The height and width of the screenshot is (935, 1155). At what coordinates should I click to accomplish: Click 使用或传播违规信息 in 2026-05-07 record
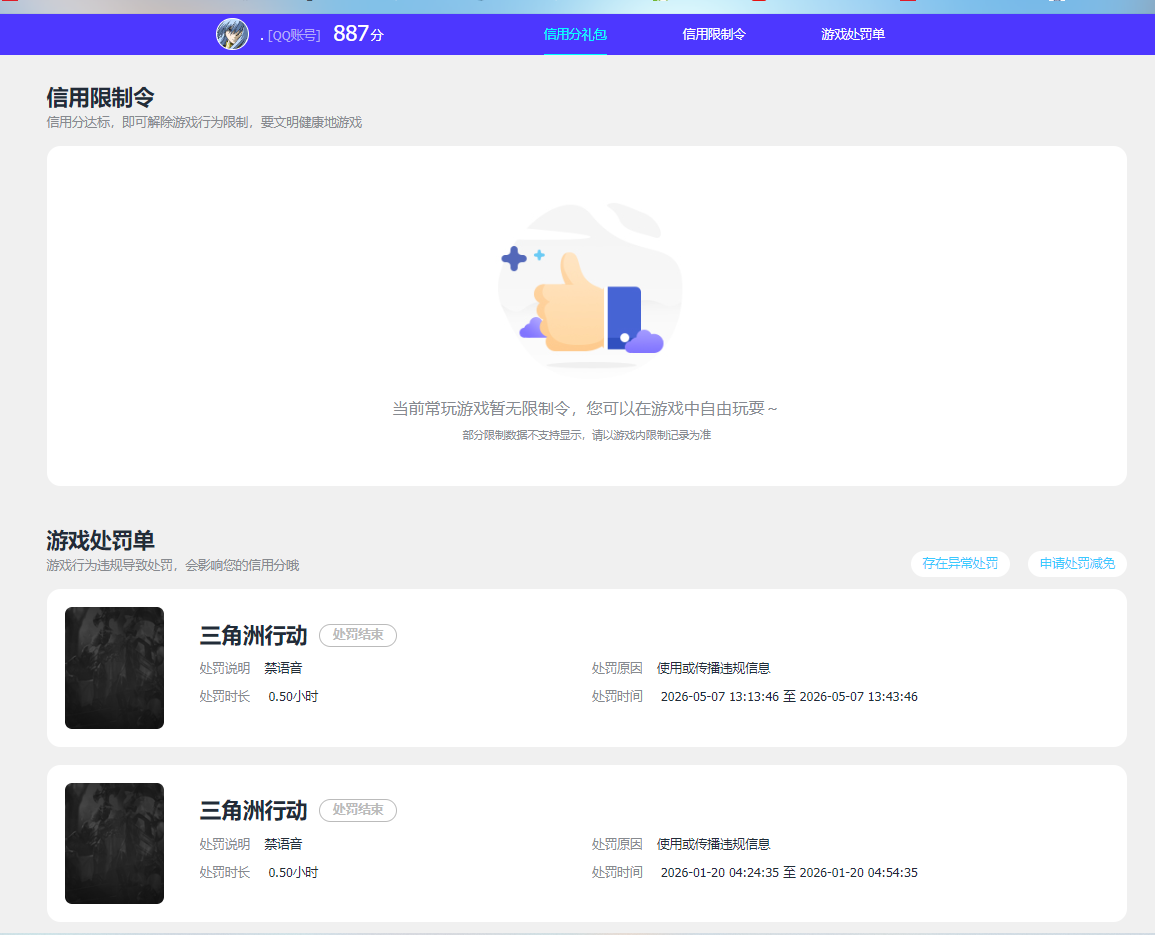(713, 668)
